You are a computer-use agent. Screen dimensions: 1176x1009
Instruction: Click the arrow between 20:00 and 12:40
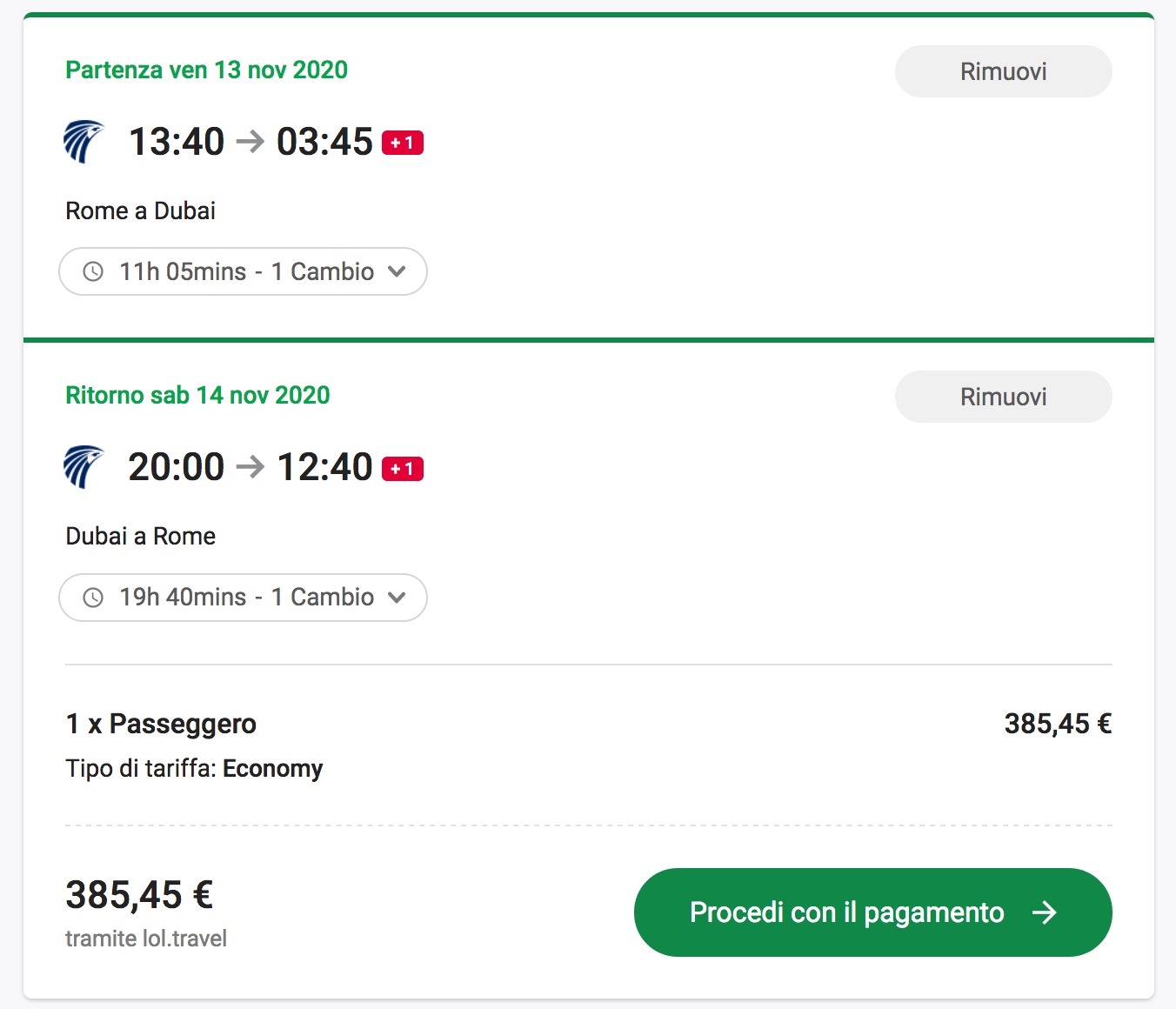pos(251,467)
